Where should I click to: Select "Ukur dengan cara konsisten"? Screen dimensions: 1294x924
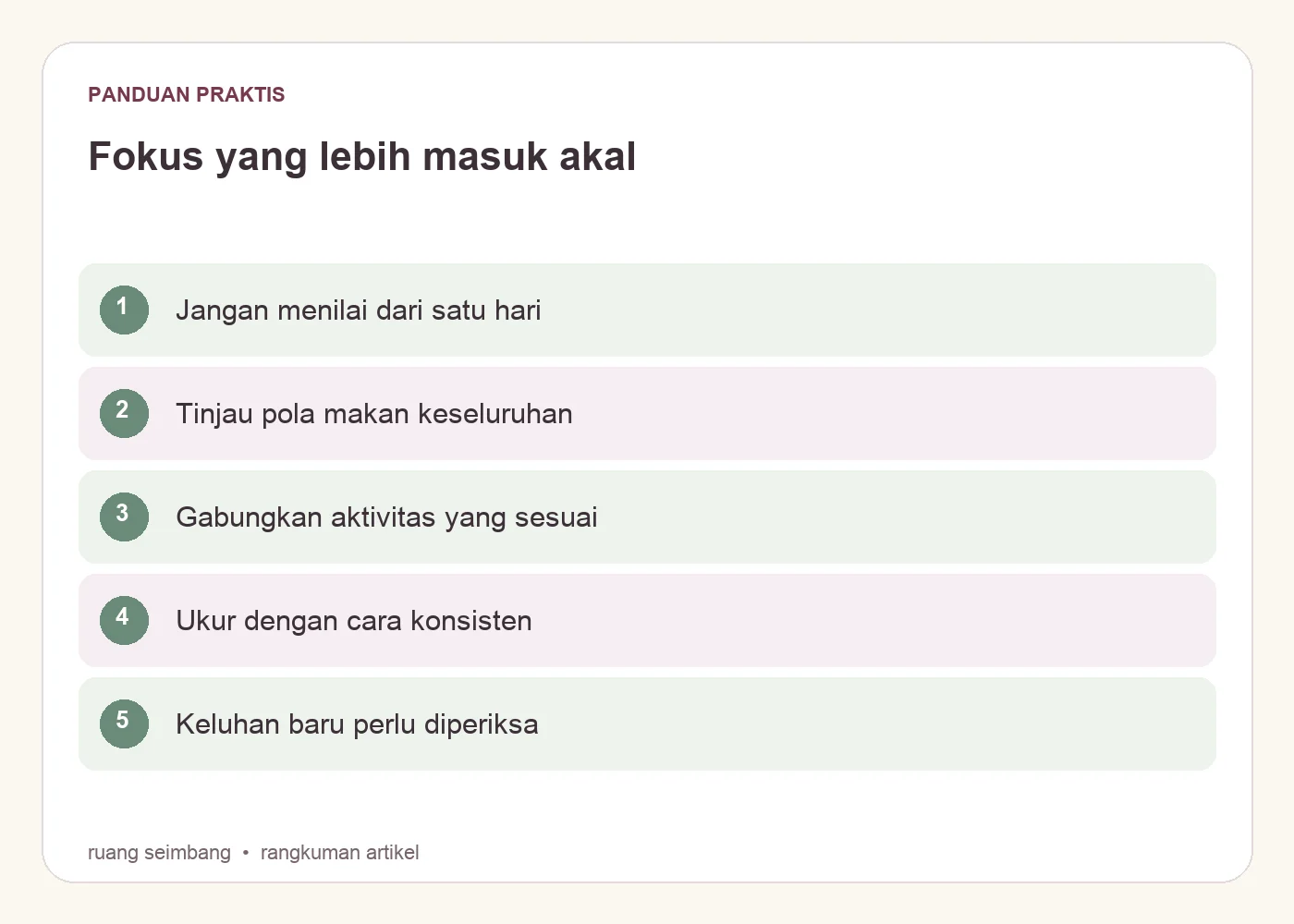coord(354,621)
